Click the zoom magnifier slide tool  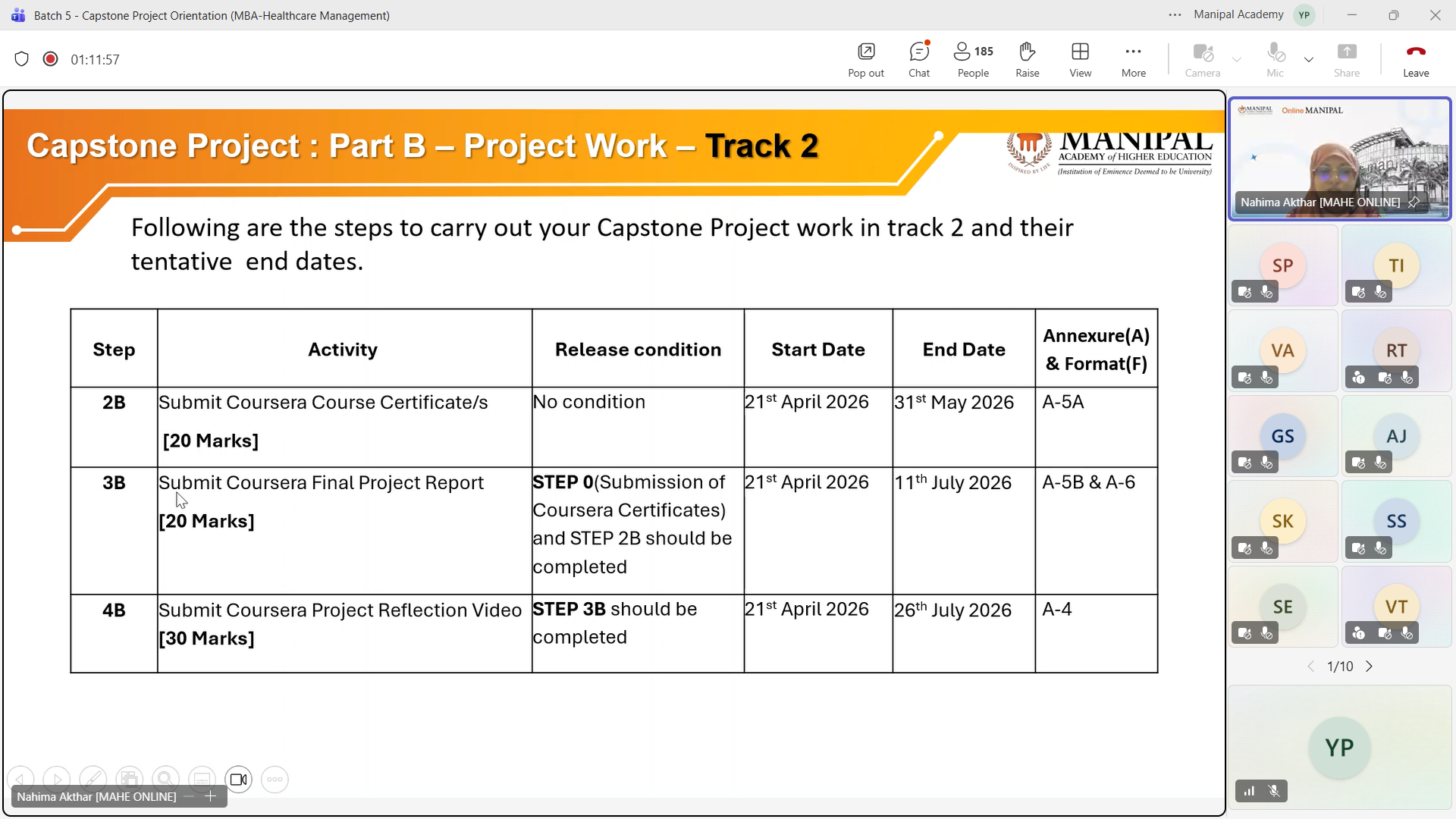[166, 779]
